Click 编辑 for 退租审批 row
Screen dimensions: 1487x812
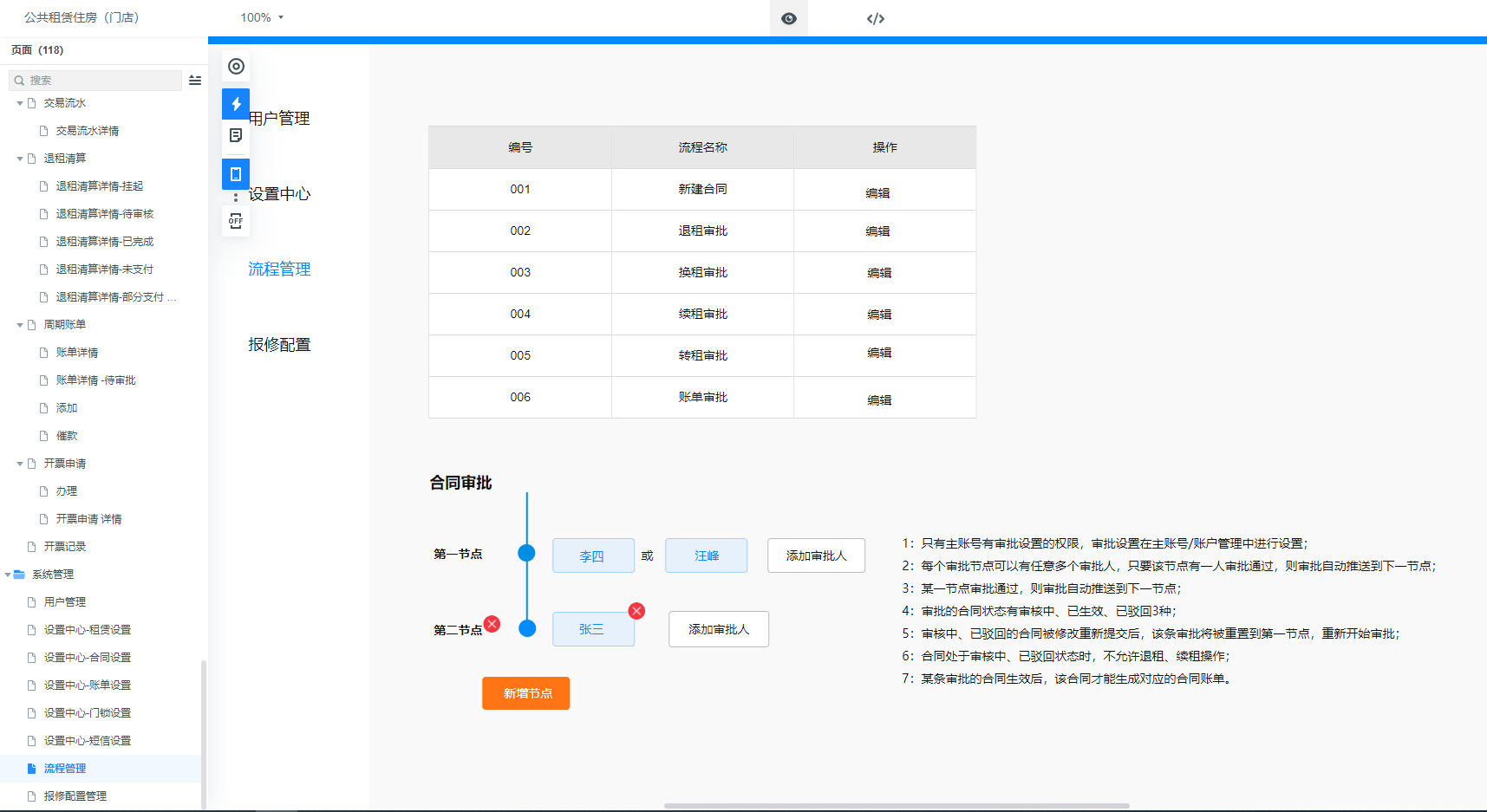pos(877,231)
